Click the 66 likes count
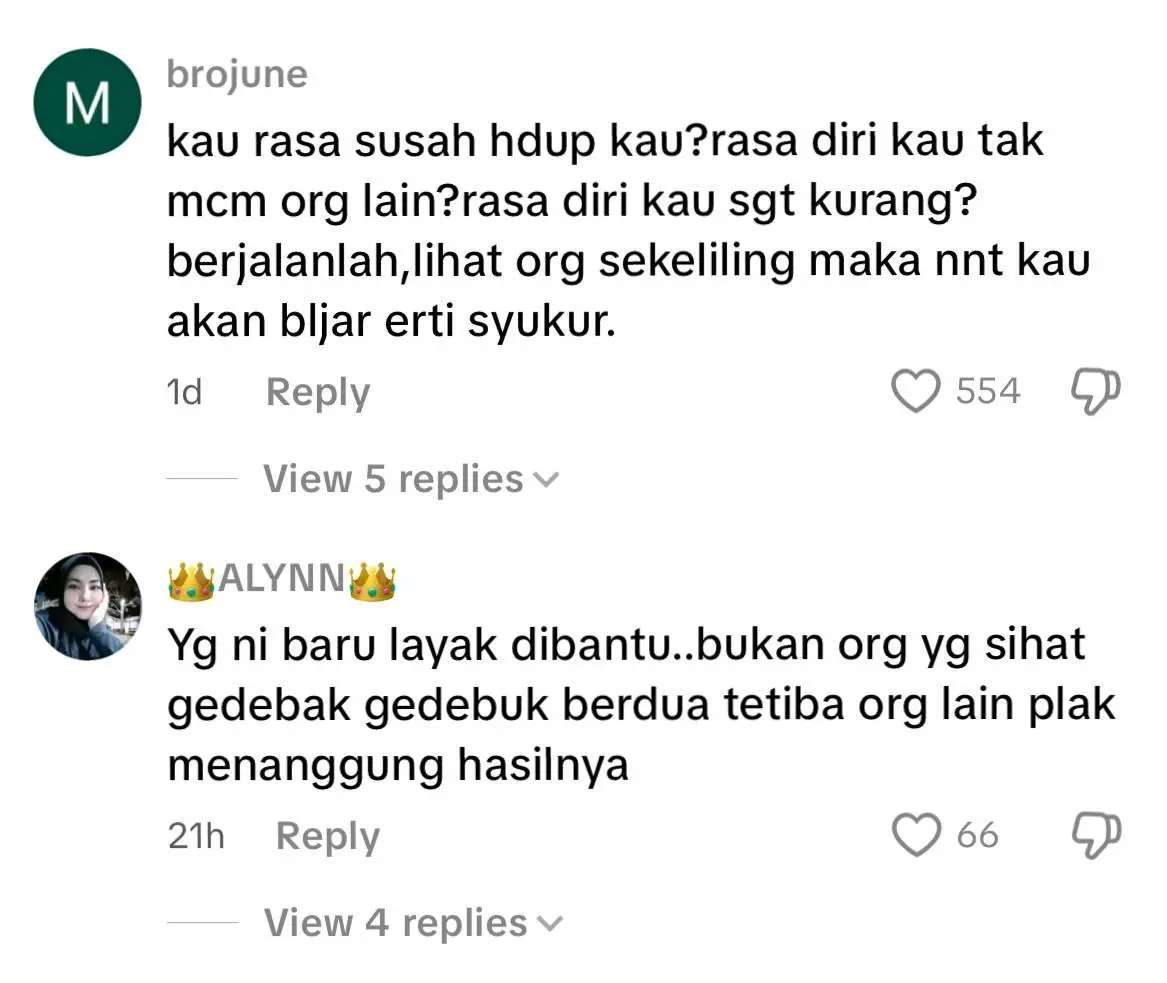This screenshot has width=1167, height=983. (977, 835)
